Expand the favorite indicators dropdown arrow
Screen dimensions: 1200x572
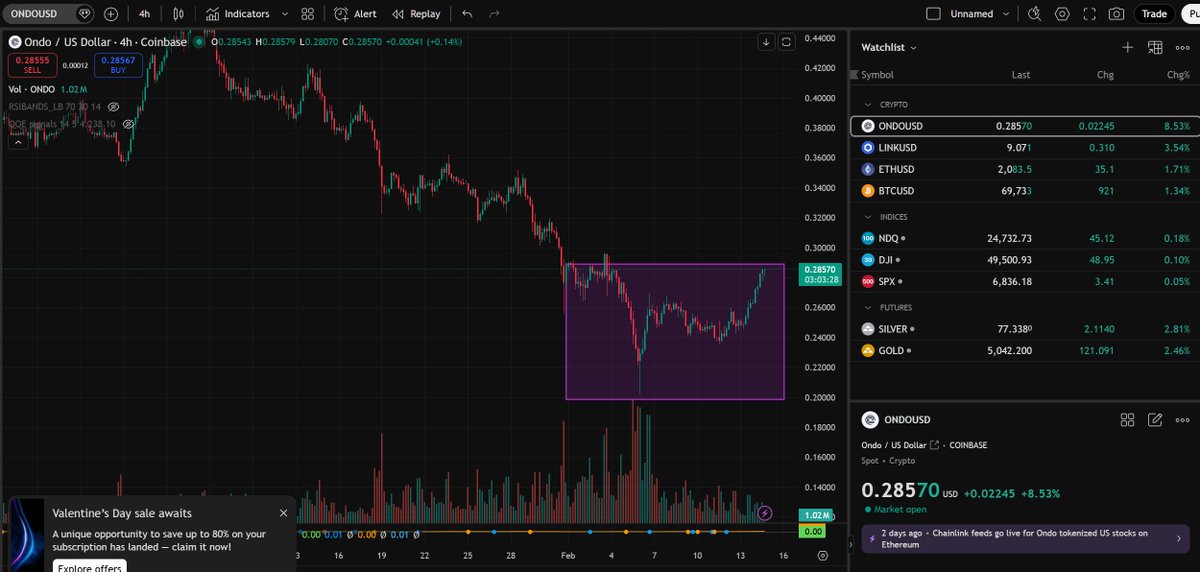[x=285, y=14]
